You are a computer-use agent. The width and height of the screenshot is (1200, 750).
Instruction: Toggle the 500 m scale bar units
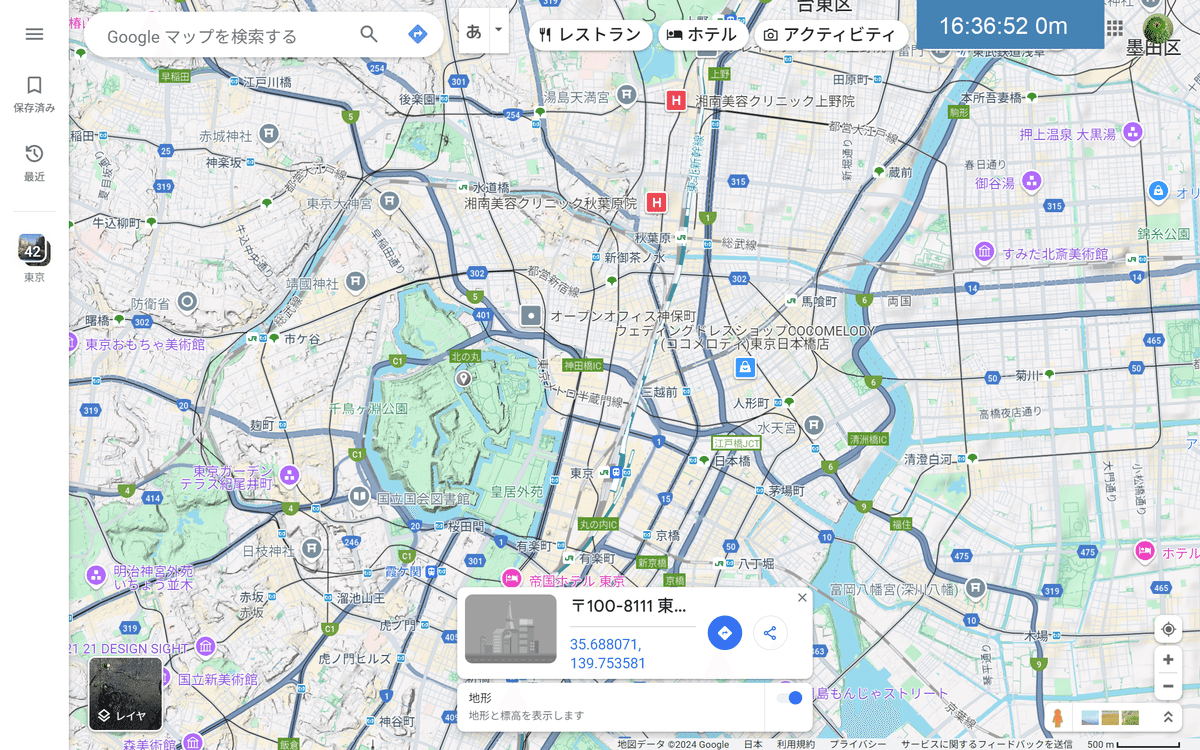[1135, 744]
